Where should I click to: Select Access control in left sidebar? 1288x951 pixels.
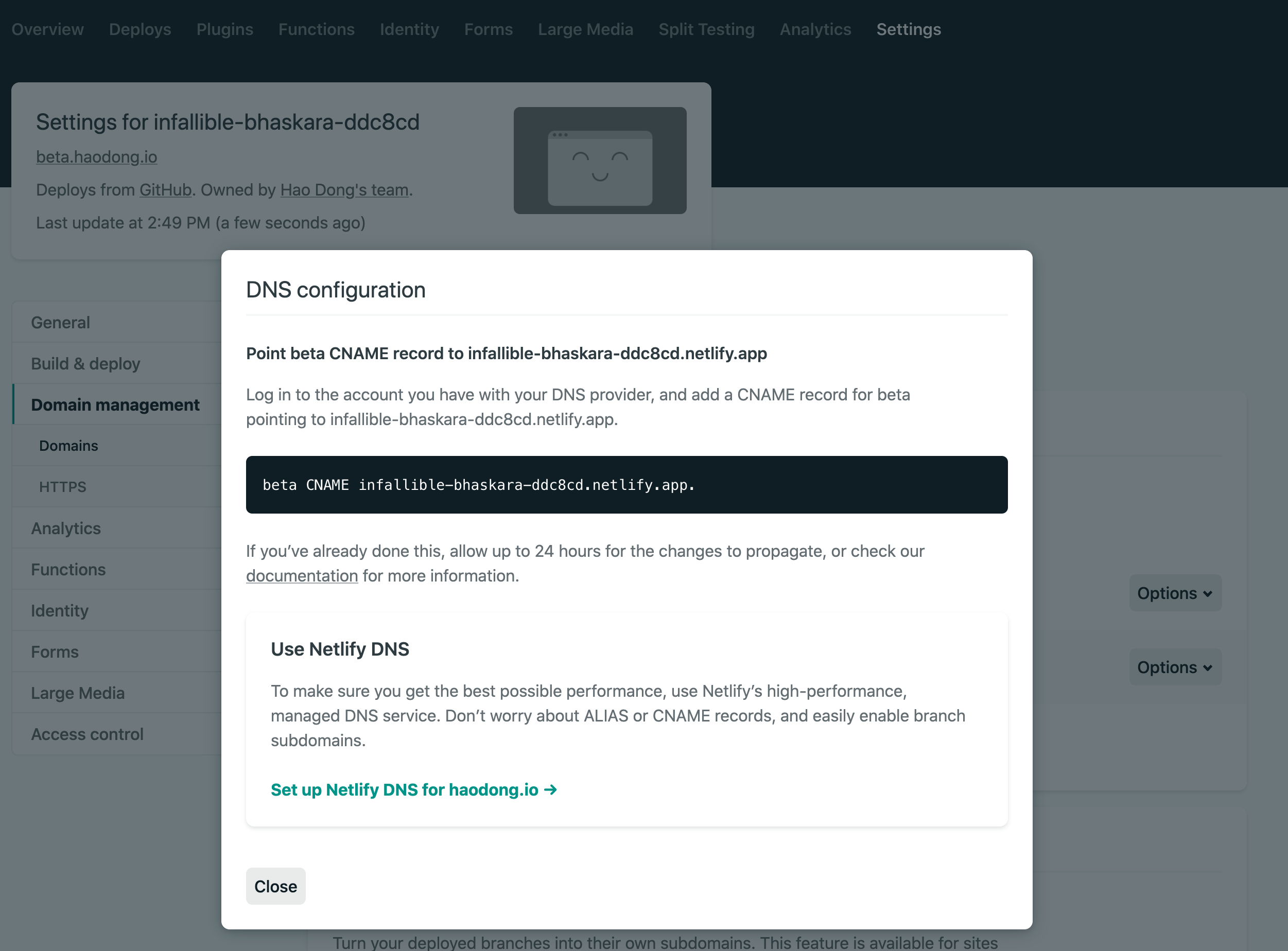click(87, 733)
